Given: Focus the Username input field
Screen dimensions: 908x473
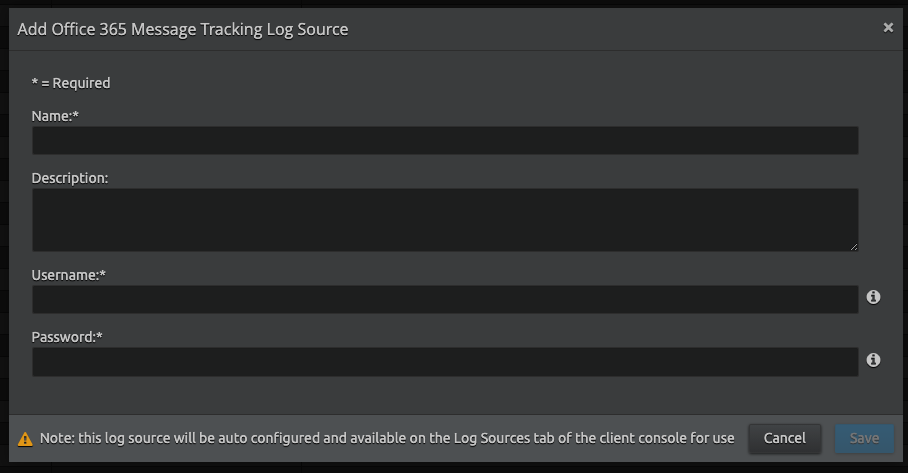Looking at the screenshot, I should pos(445,299).
